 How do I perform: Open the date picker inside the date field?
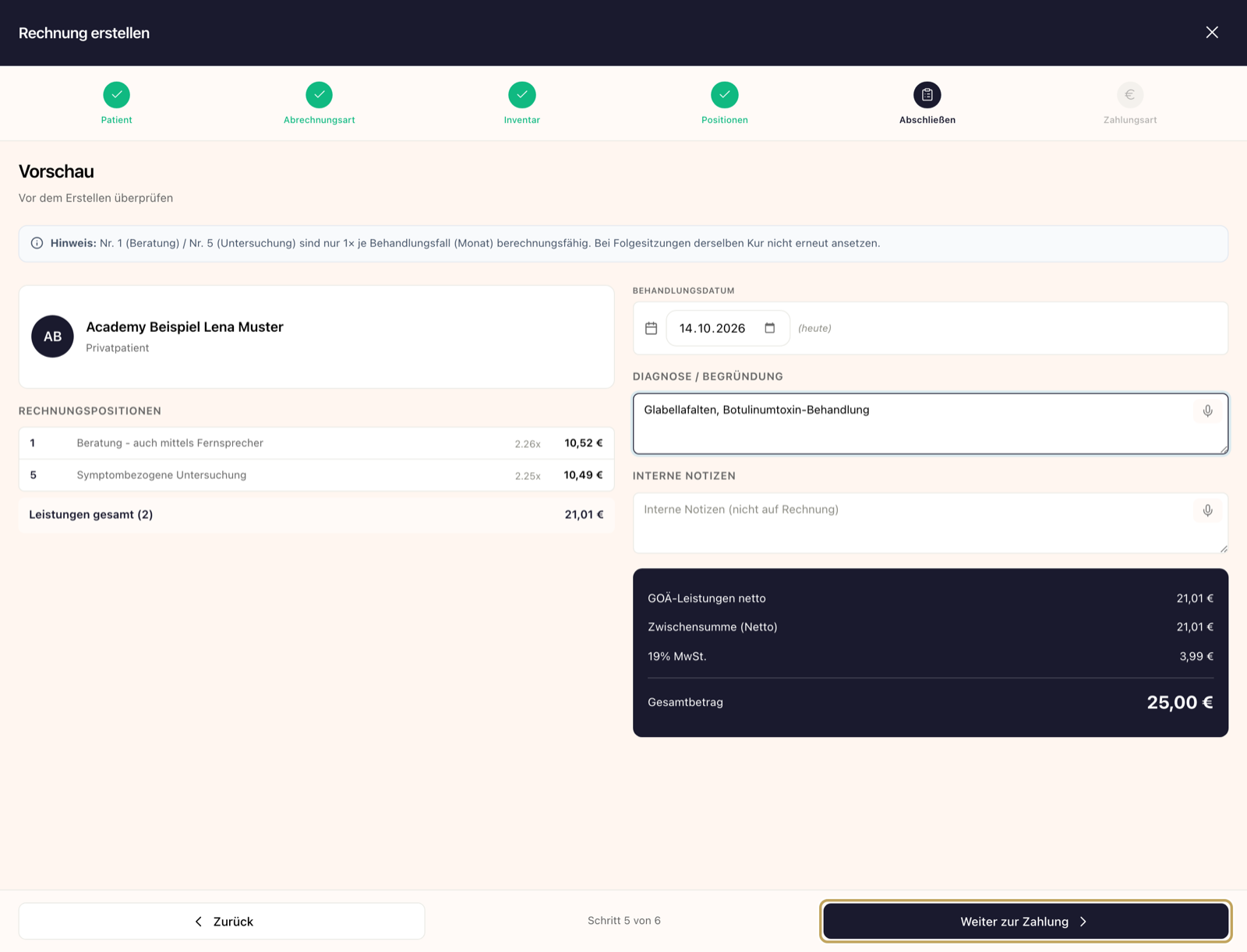[770, 328]
